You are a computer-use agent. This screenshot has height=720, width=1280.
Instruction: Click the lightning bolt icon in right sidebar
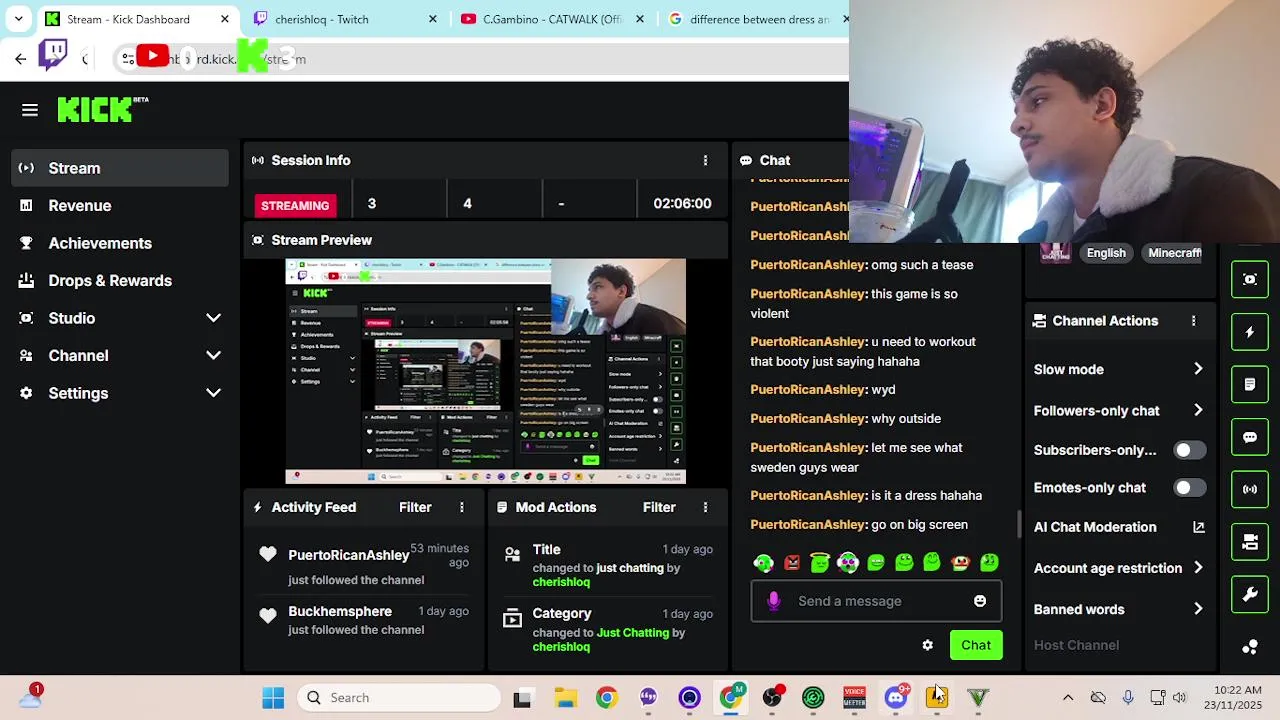[1250, 332]
